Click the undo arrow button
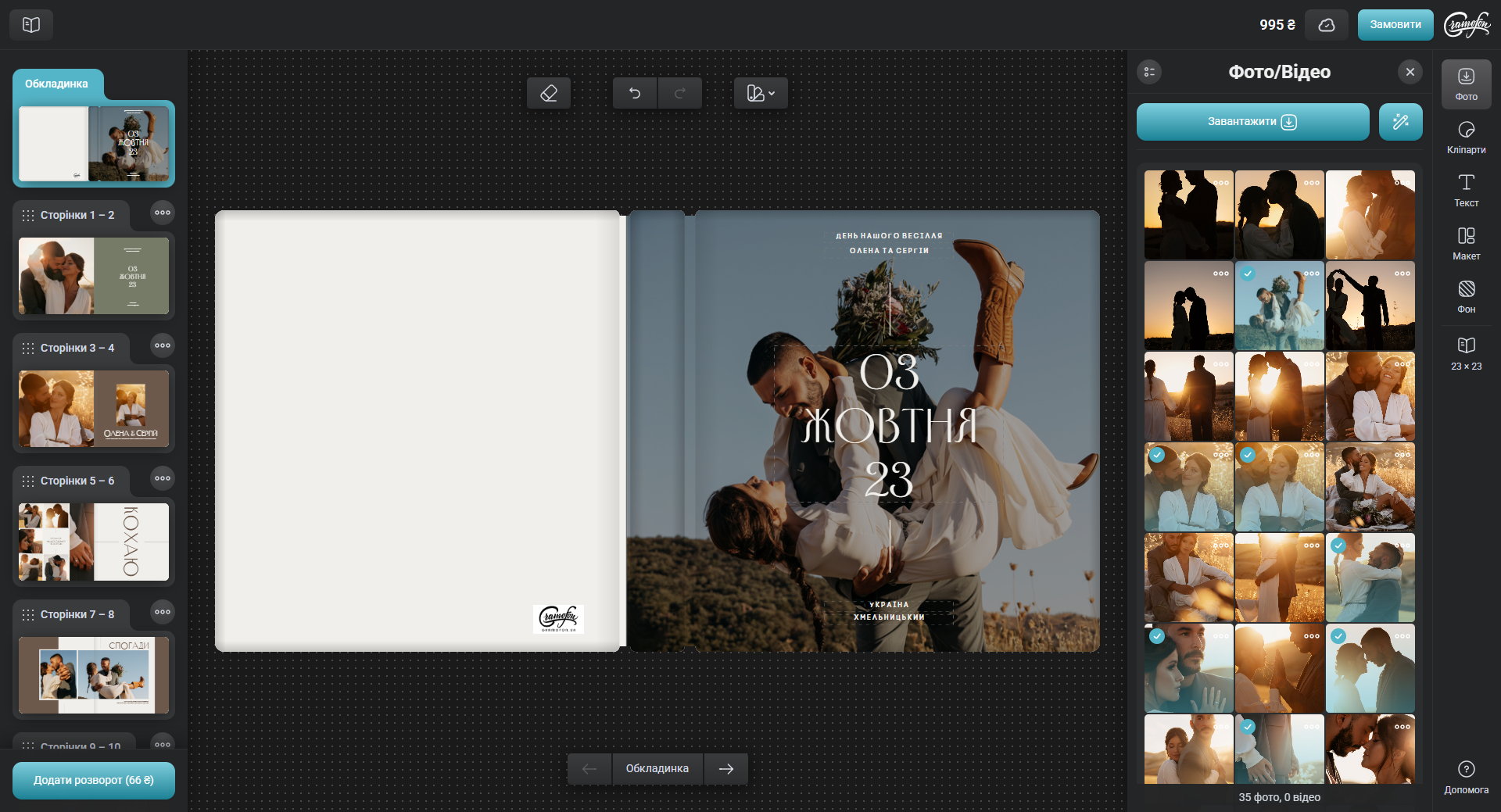 point(635,94)
